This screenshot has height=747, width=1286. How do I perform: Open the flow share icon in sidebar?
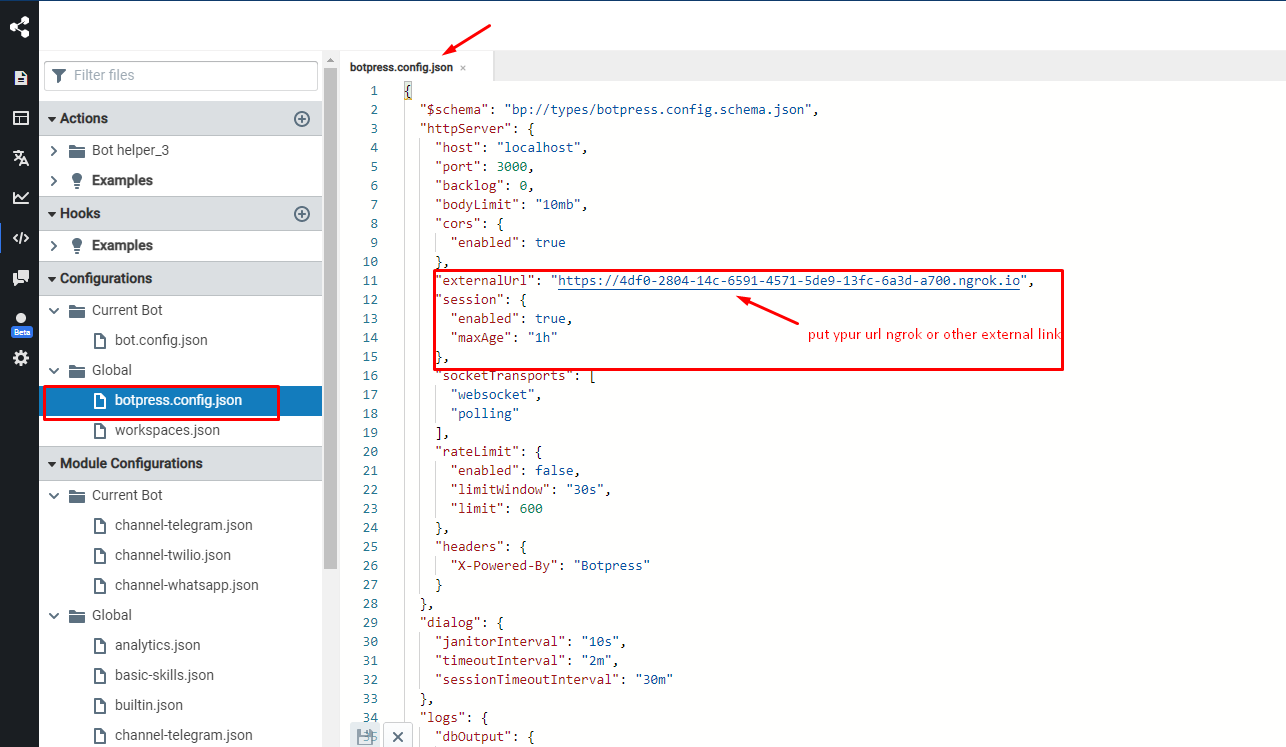tap(20, 27)
